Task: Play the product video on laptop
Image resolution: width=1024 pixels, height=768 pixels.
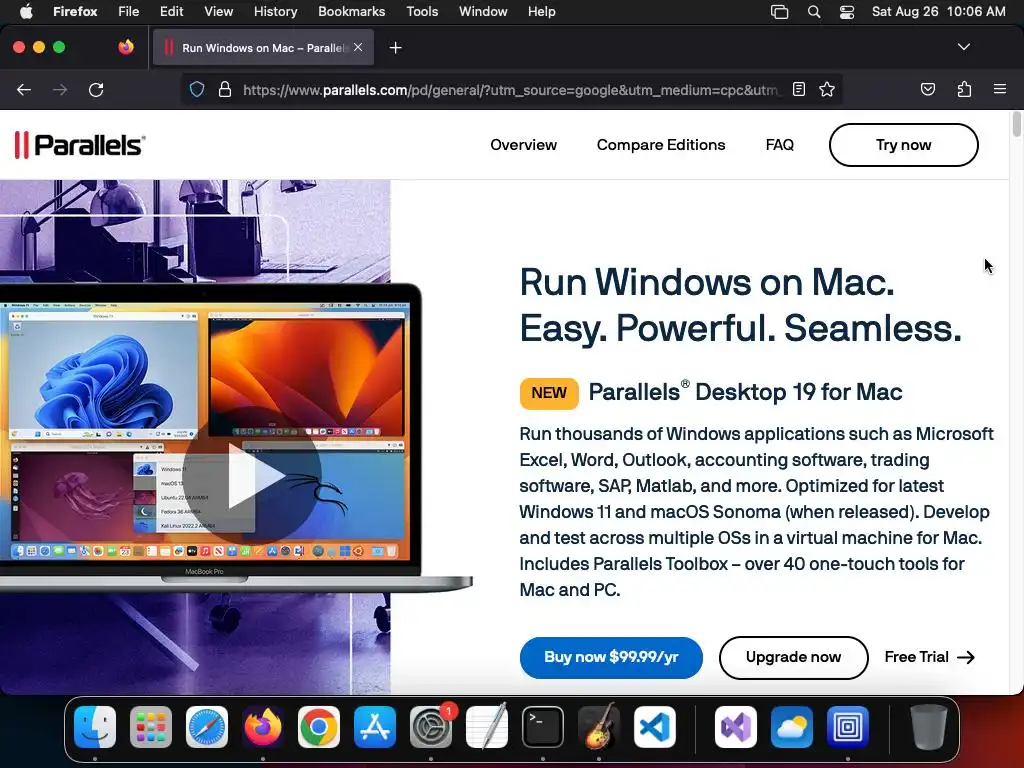Action: pyautogui.click(x=251, y=475)
